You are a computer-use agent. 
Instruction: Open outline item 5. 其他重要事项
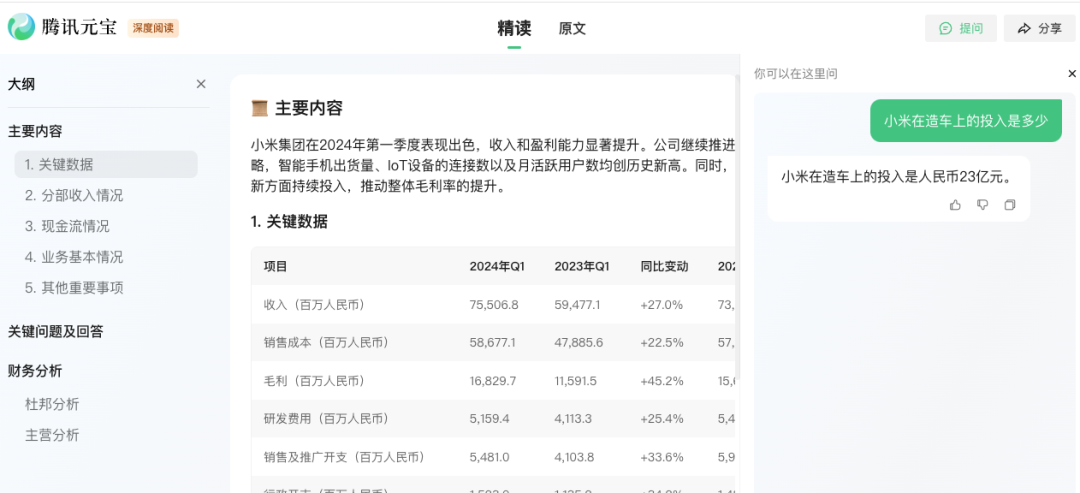click(74, 288)
